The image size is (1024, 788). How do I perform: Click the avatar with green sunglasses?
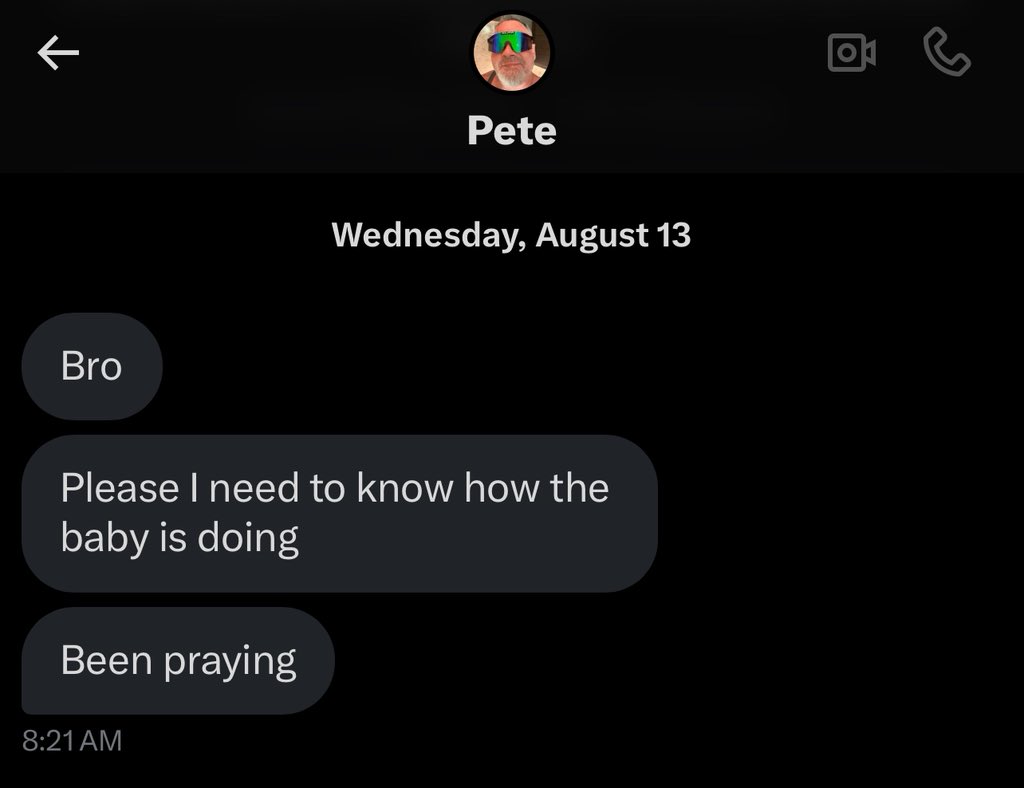pos(511,54)
